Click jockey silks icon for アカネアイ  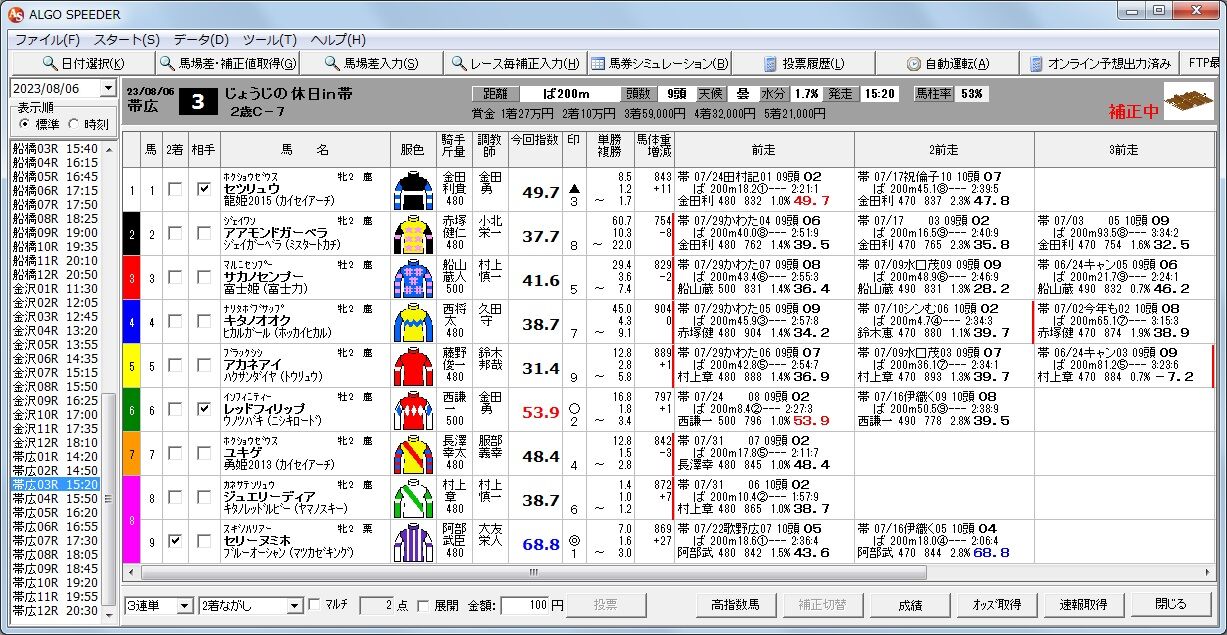pyautogui.click(x=413, y=366)
